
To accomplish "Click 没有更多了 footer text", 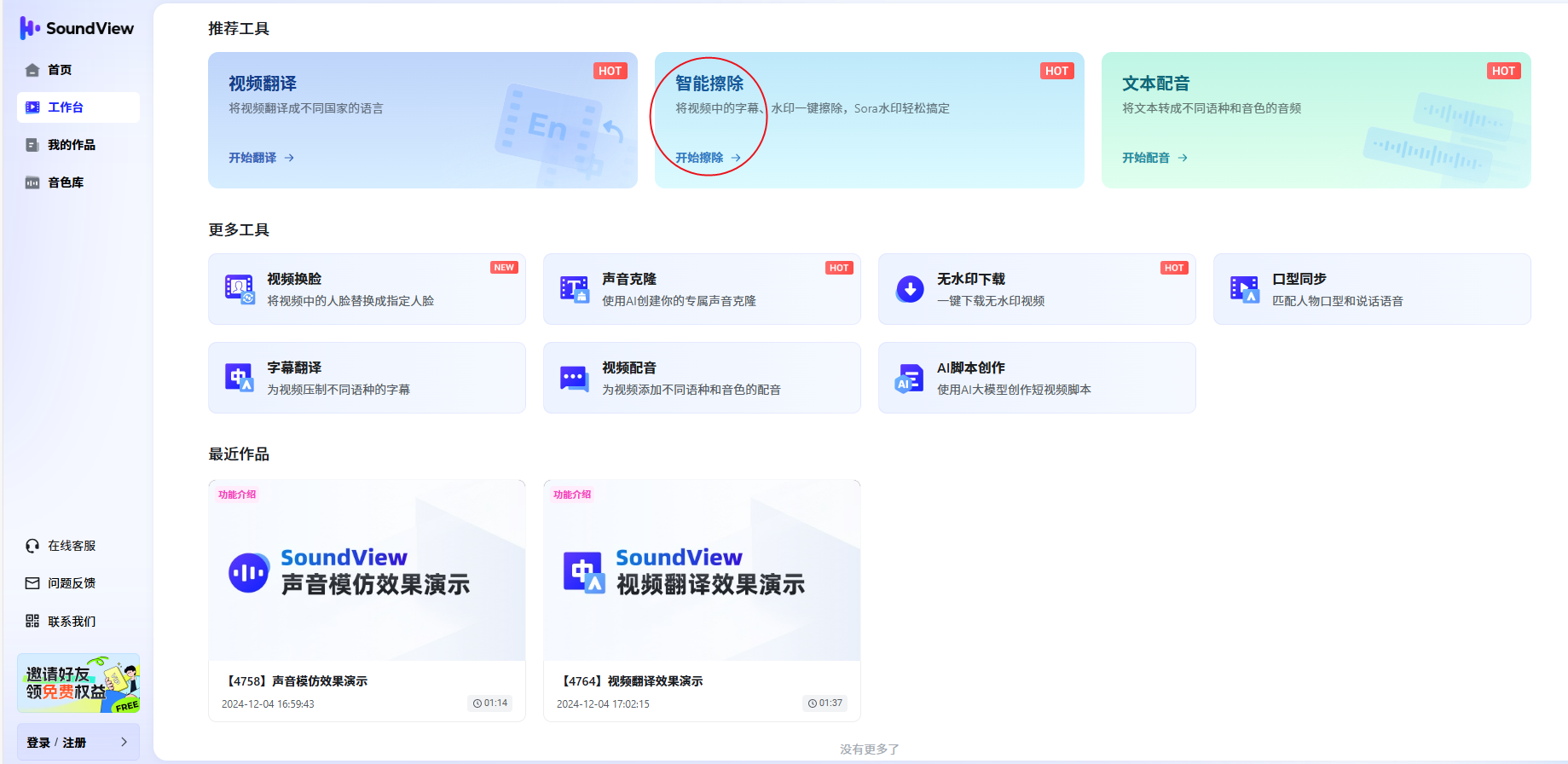I will click(x=870, y=749).
